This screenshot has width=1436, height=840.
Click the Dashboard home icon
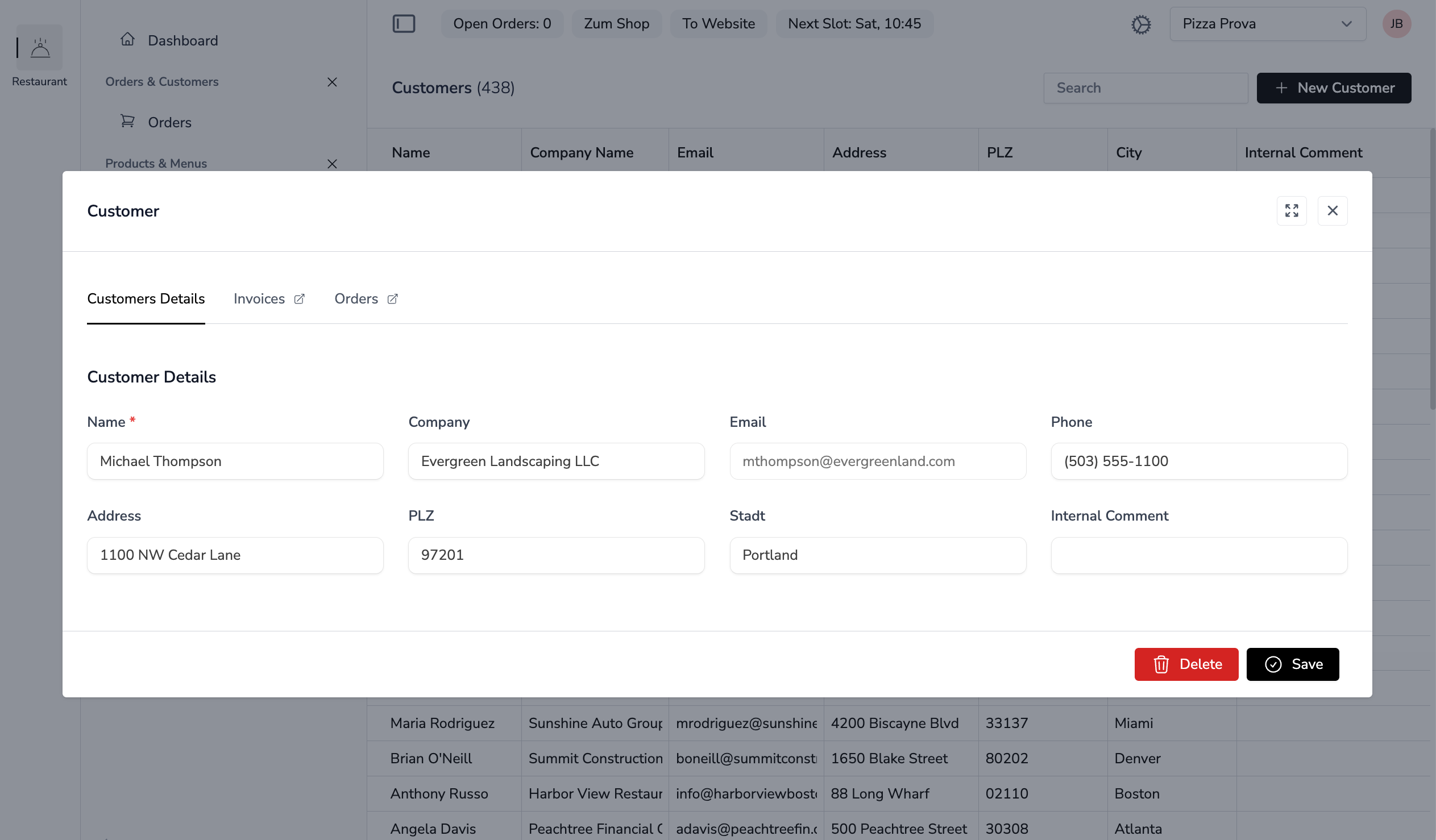click(128, 39)
